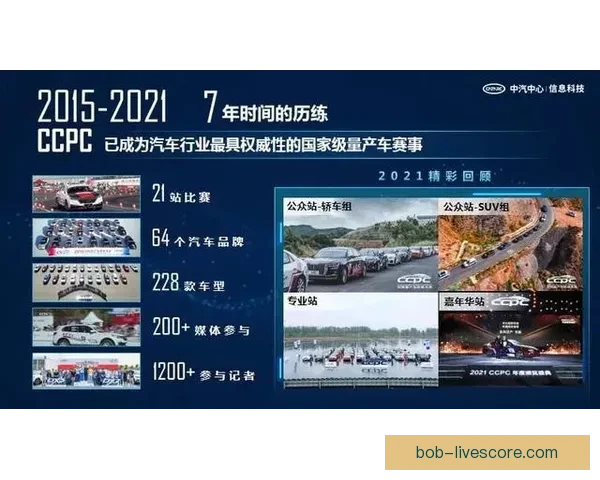Click the '1200+ 参与记者' statistic

point(203,372)
